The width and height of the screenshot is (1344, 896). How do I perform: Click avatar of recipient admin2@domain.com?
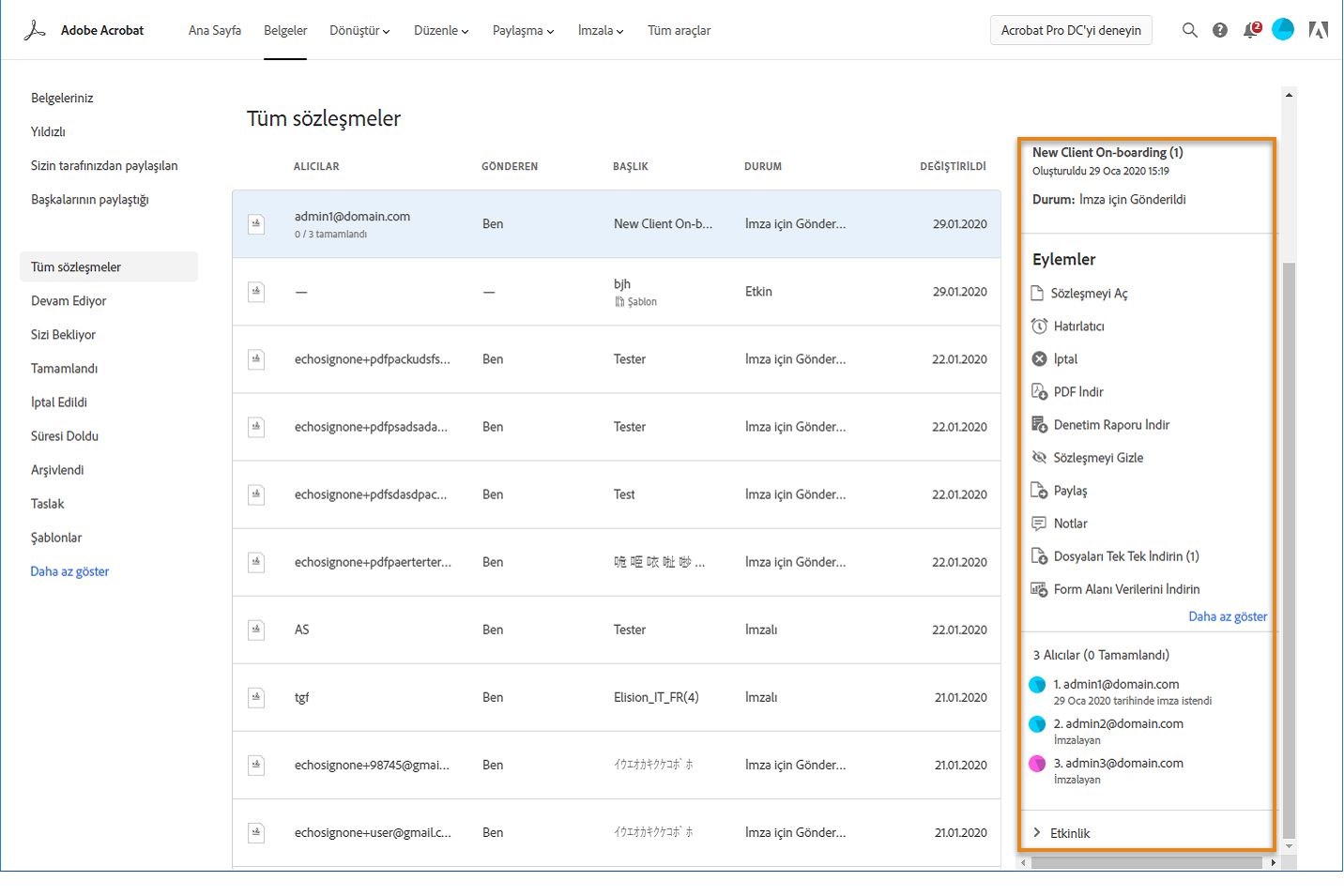(1037, 724)
